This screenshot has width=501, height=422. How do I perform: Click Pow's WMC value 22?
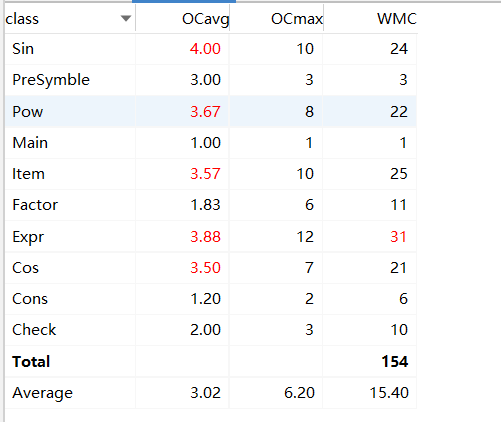399,111
